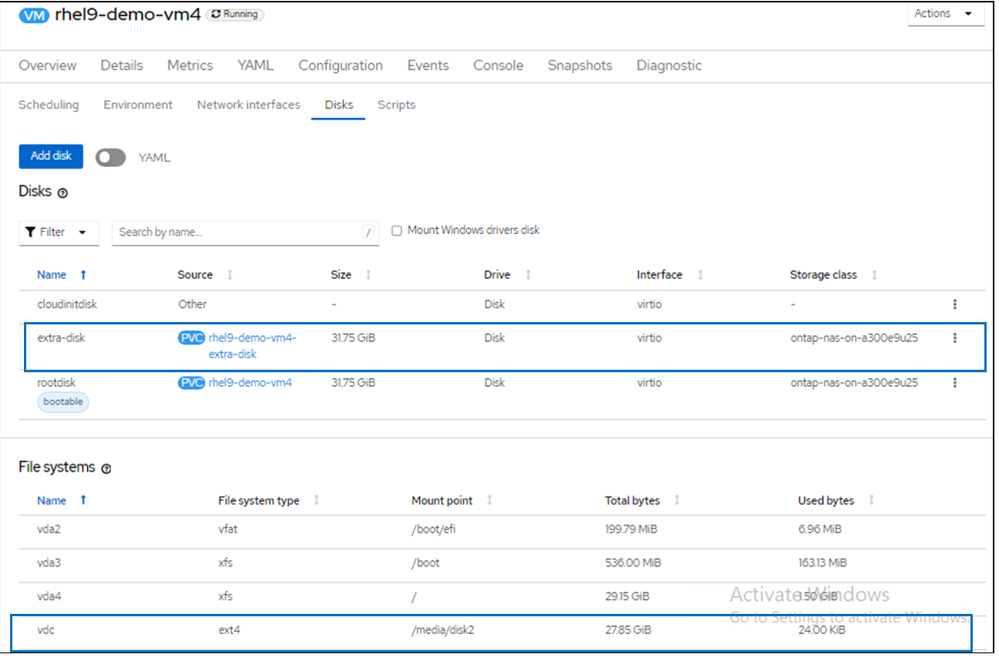Sort file systems by Mount point icon
Screen dimensions: 999x658
coord(489,500)
